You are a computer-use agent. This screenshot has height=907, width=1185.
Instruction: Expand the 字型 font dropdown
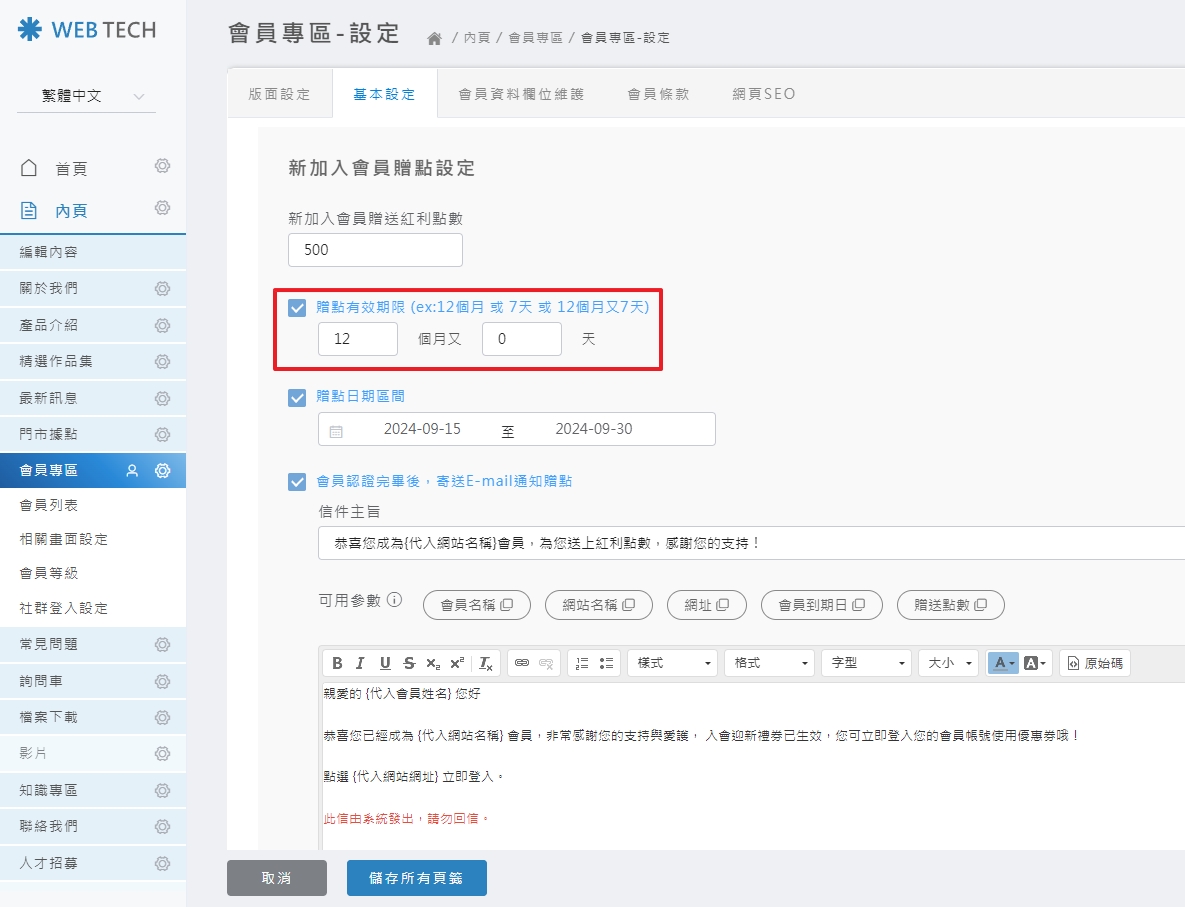tap(866, 662)
